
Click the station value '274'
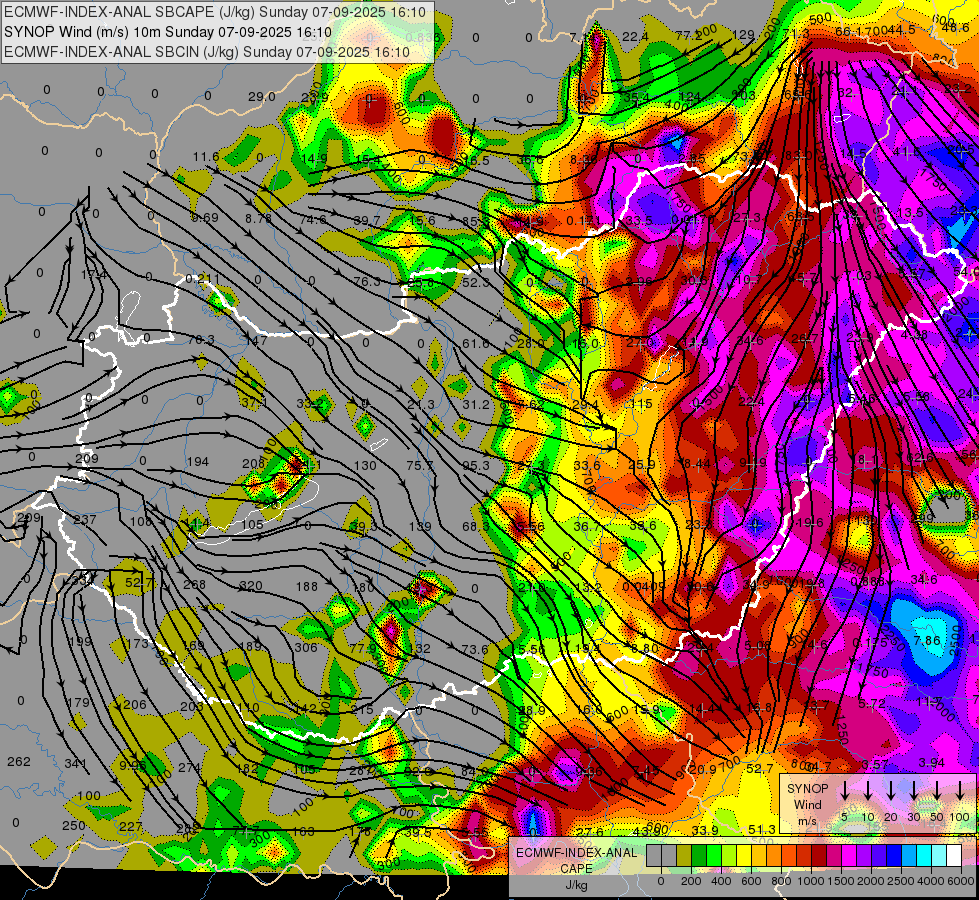(190, 767)
